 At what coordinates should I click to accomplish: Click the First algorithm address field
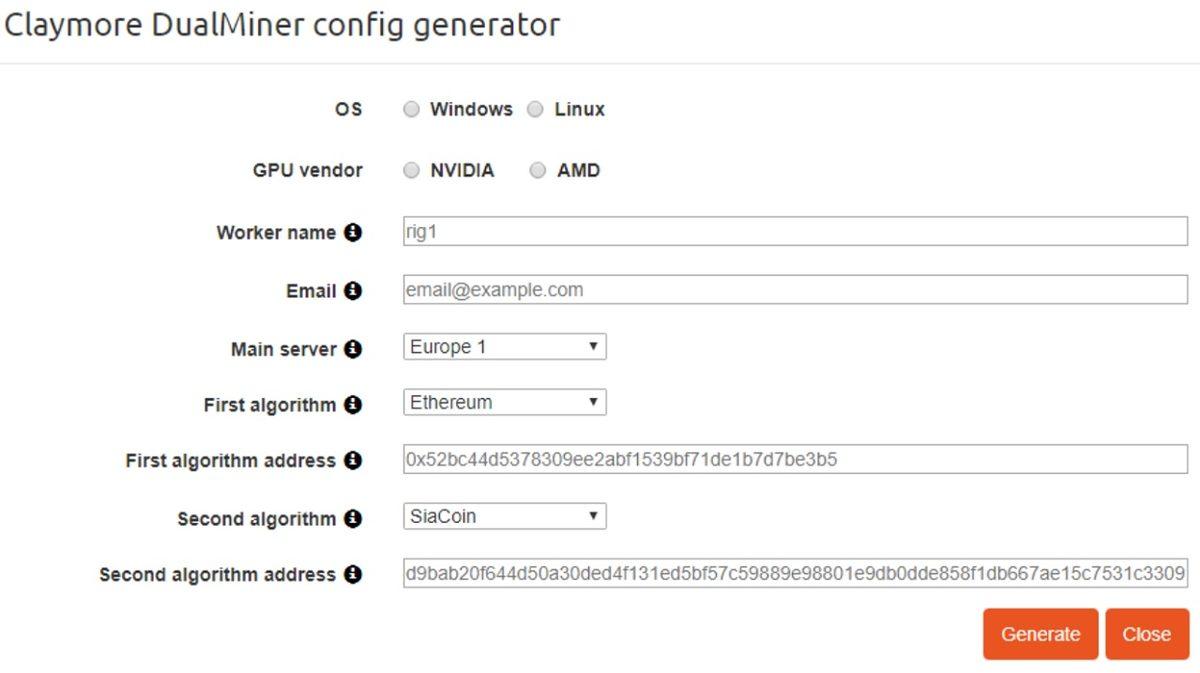794,460
